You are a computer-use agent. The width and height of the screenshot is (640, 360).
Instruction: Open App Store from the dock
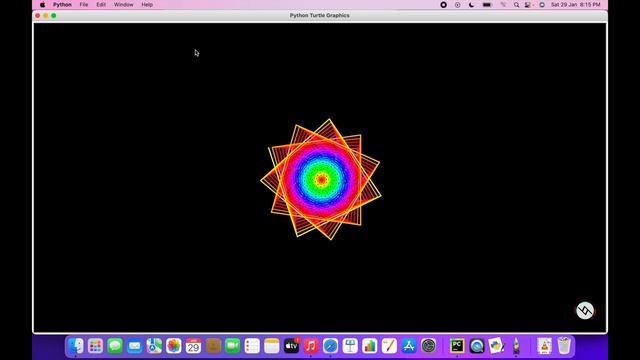(409, 346)
